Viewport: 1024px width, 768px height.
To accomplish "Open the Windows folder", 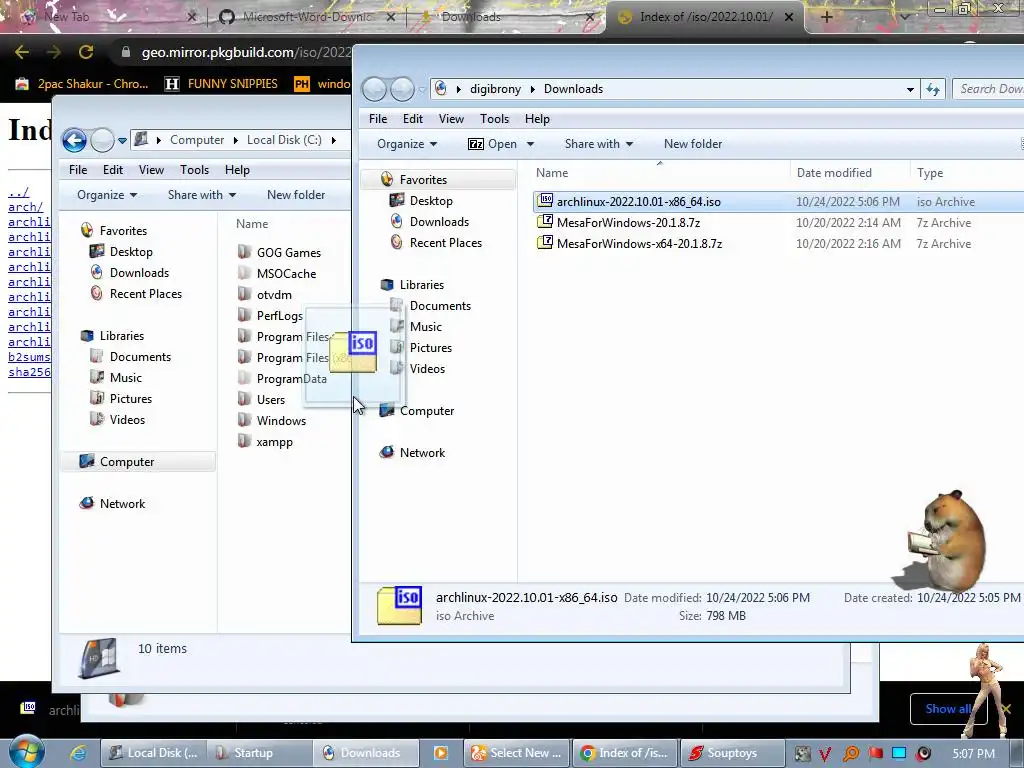I will (x=281, y=421).
